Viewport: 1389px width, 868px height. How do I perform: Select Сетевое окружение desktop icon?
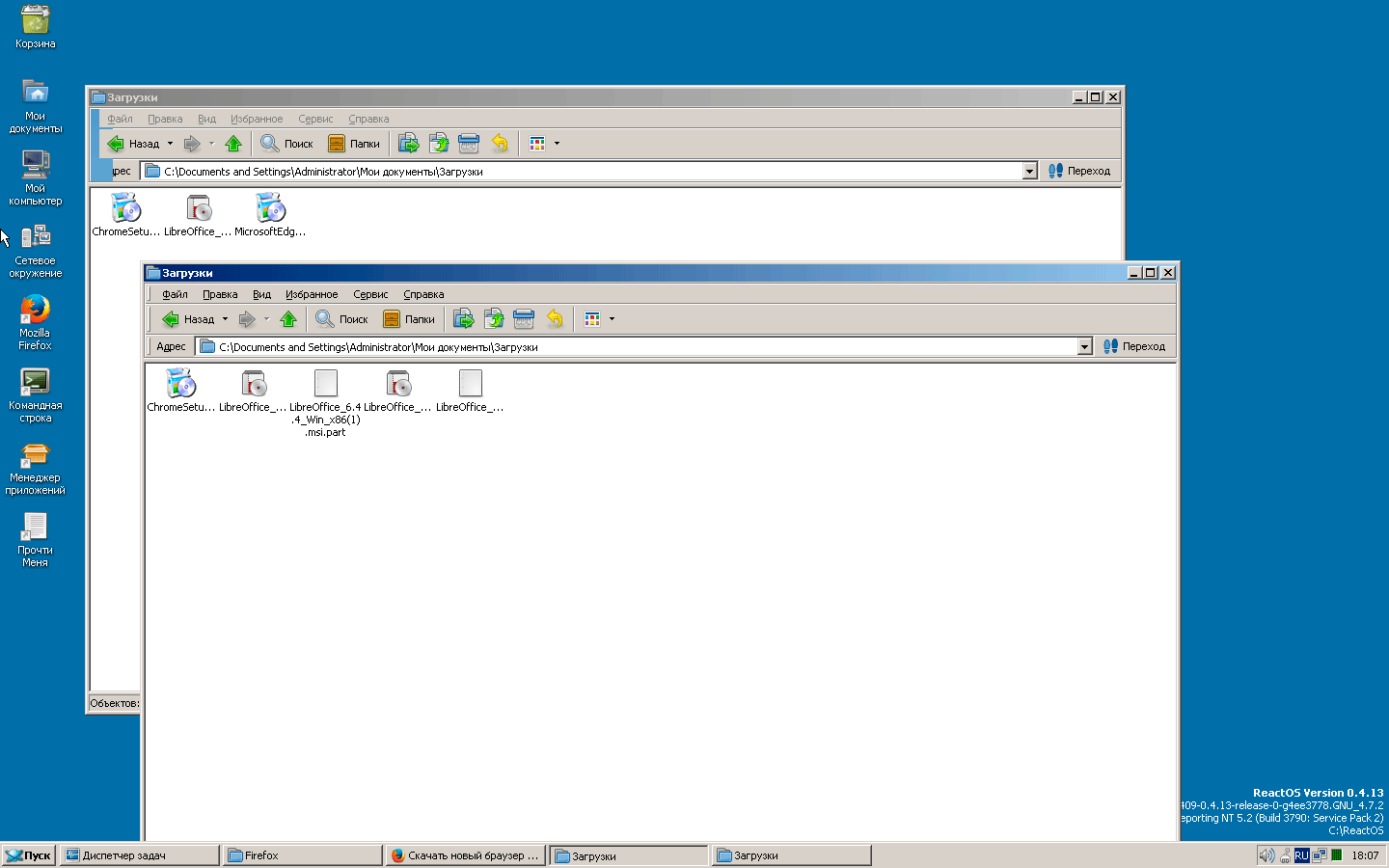(x=35, y=250)
